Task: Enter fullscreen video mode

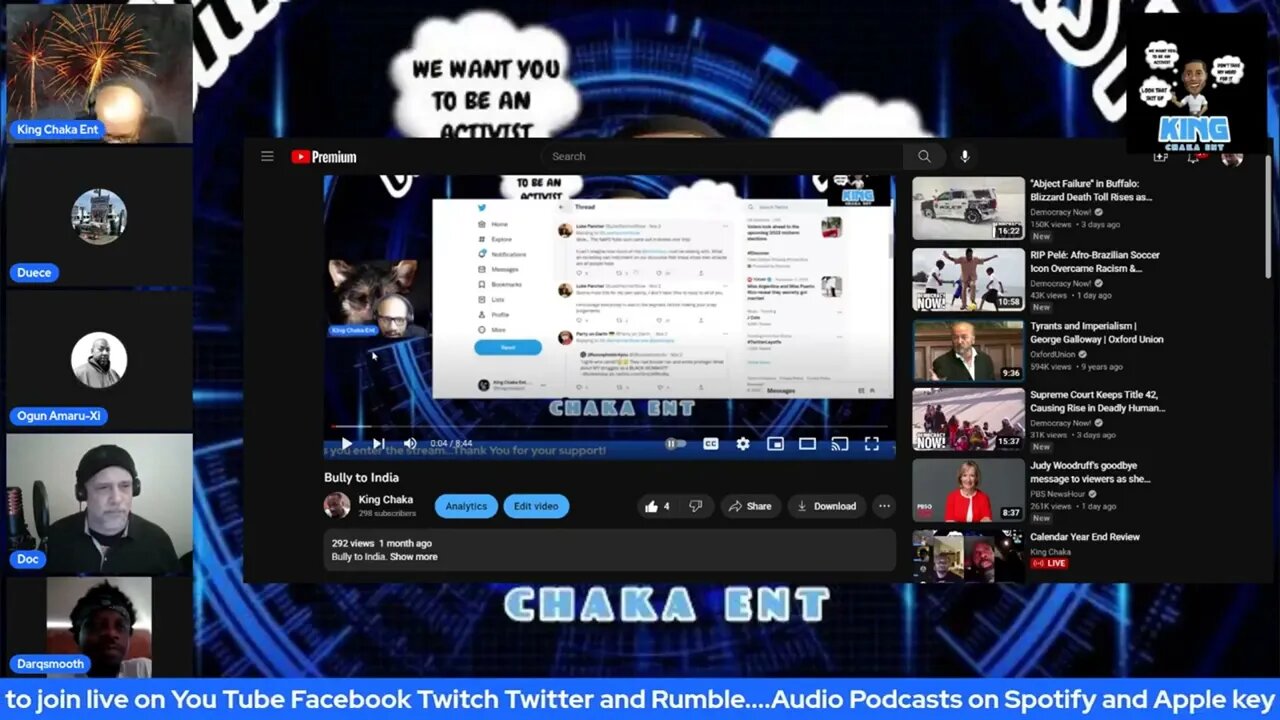Action: tap(872, 444)
